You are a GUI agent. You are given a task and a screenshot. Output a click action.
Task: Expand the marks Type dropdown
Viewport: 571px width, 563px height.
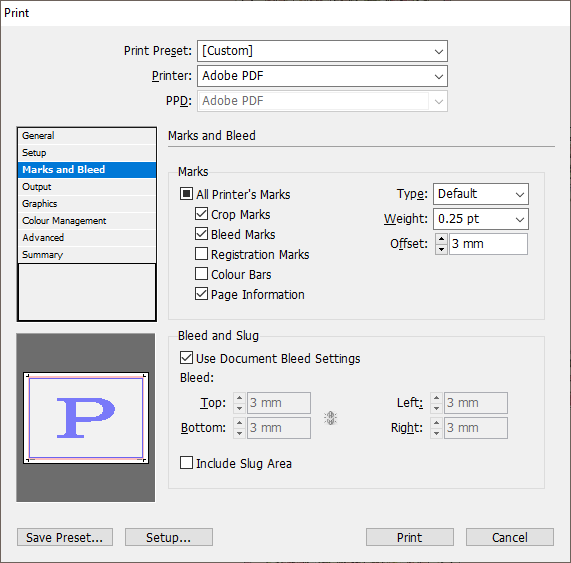coord(481,194)
